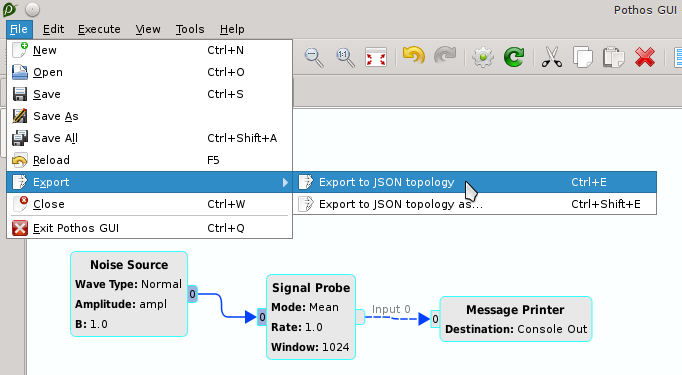The image size is (682, 375).
Task: Click Export to JSON topology
Action: tap(475, 182)
